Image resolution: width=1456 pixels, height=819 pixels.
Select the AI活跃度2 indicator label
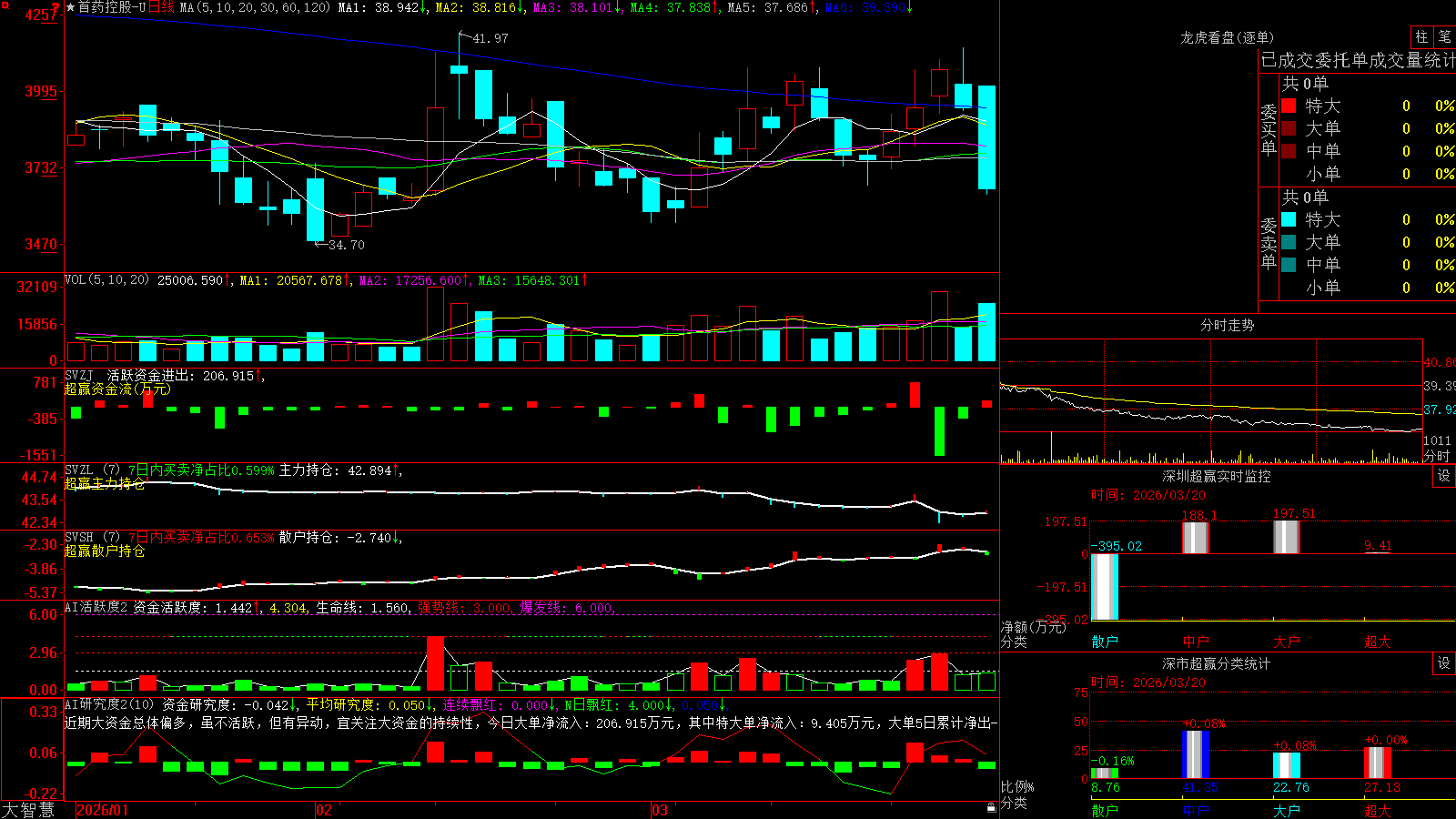click(96, 607)
